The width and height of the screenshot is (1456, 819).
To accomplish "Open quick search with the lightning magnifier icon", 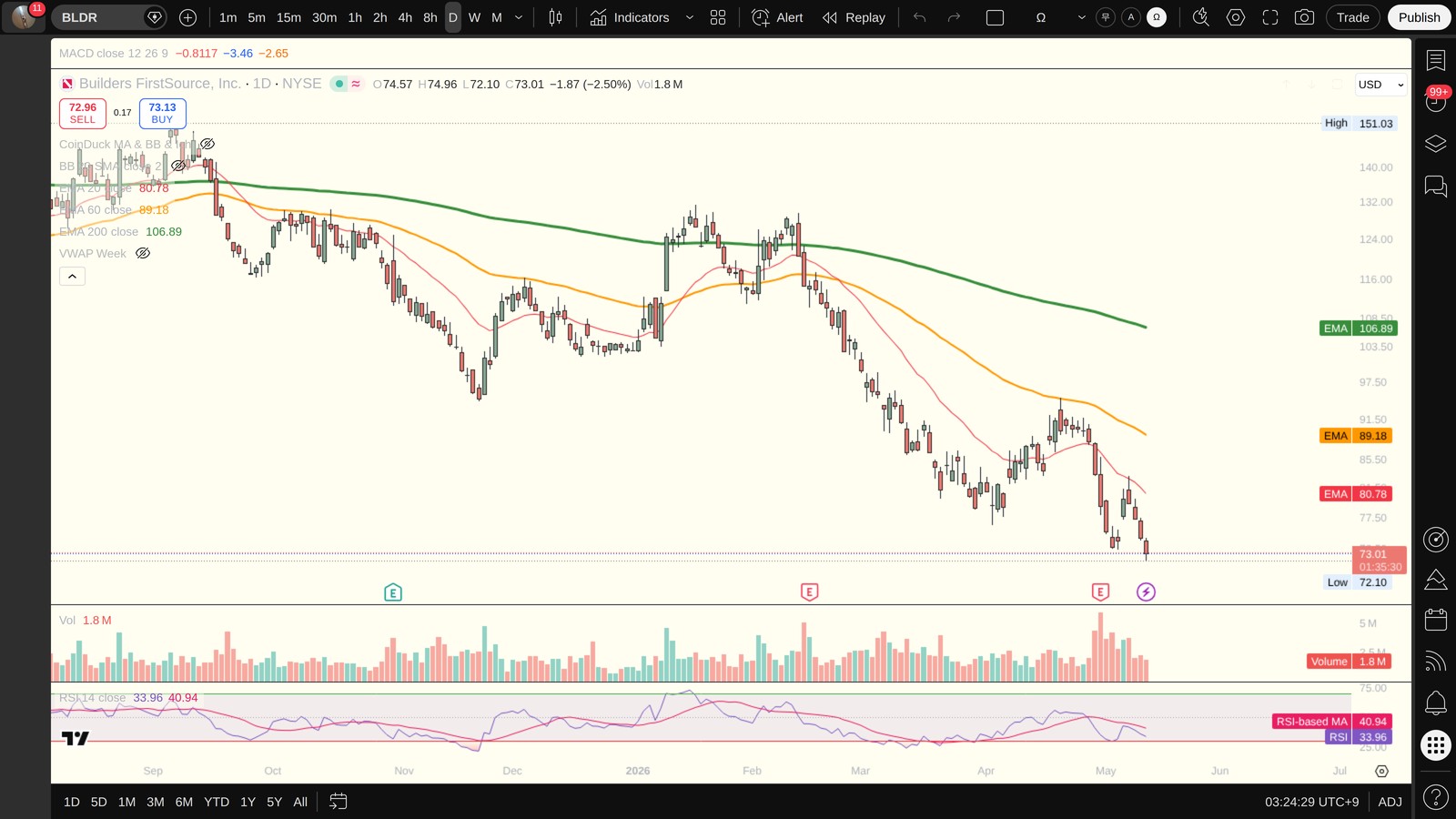I will [1201, 17].
